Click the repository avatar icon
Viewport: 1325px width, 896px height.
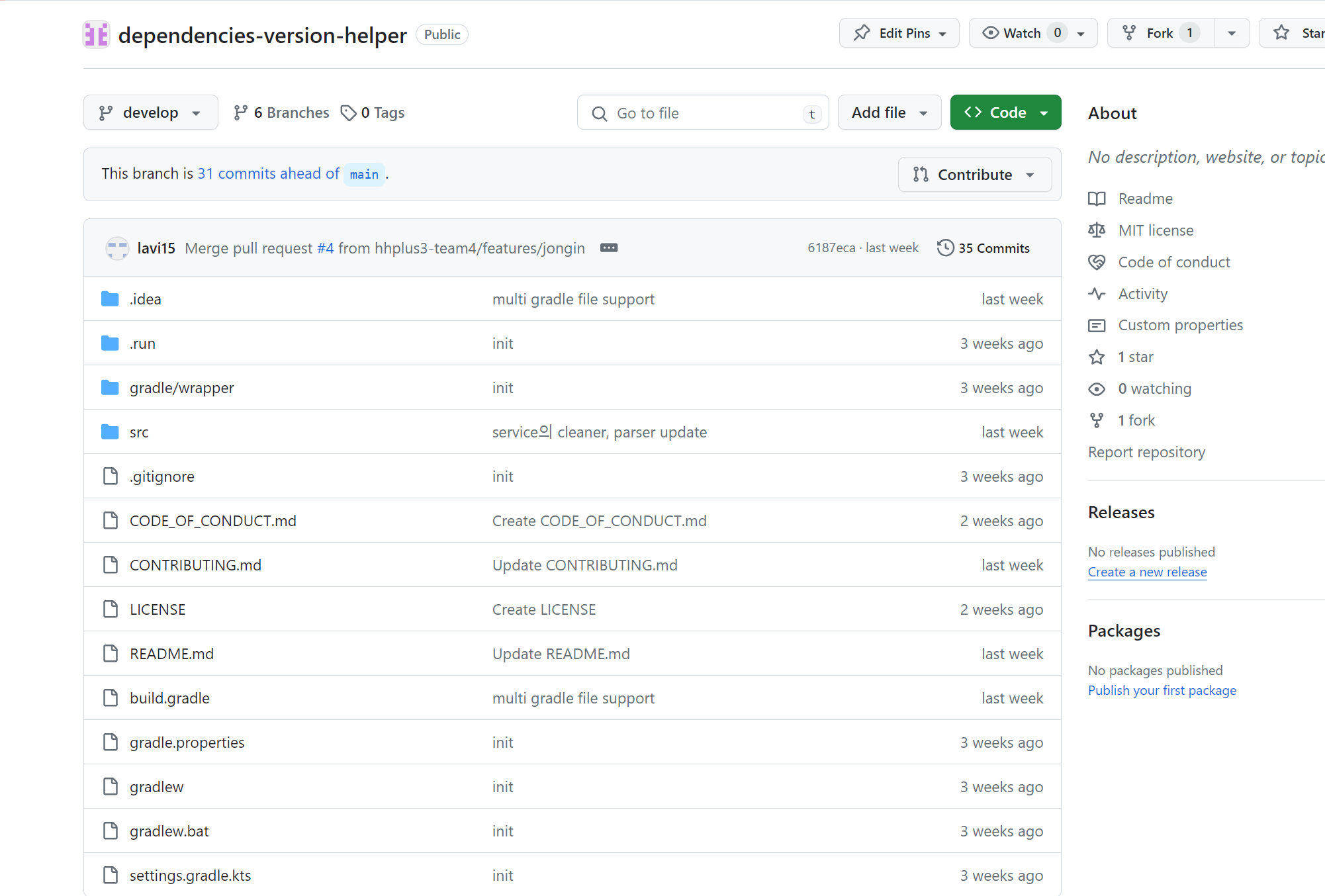[x=96, y=34]
